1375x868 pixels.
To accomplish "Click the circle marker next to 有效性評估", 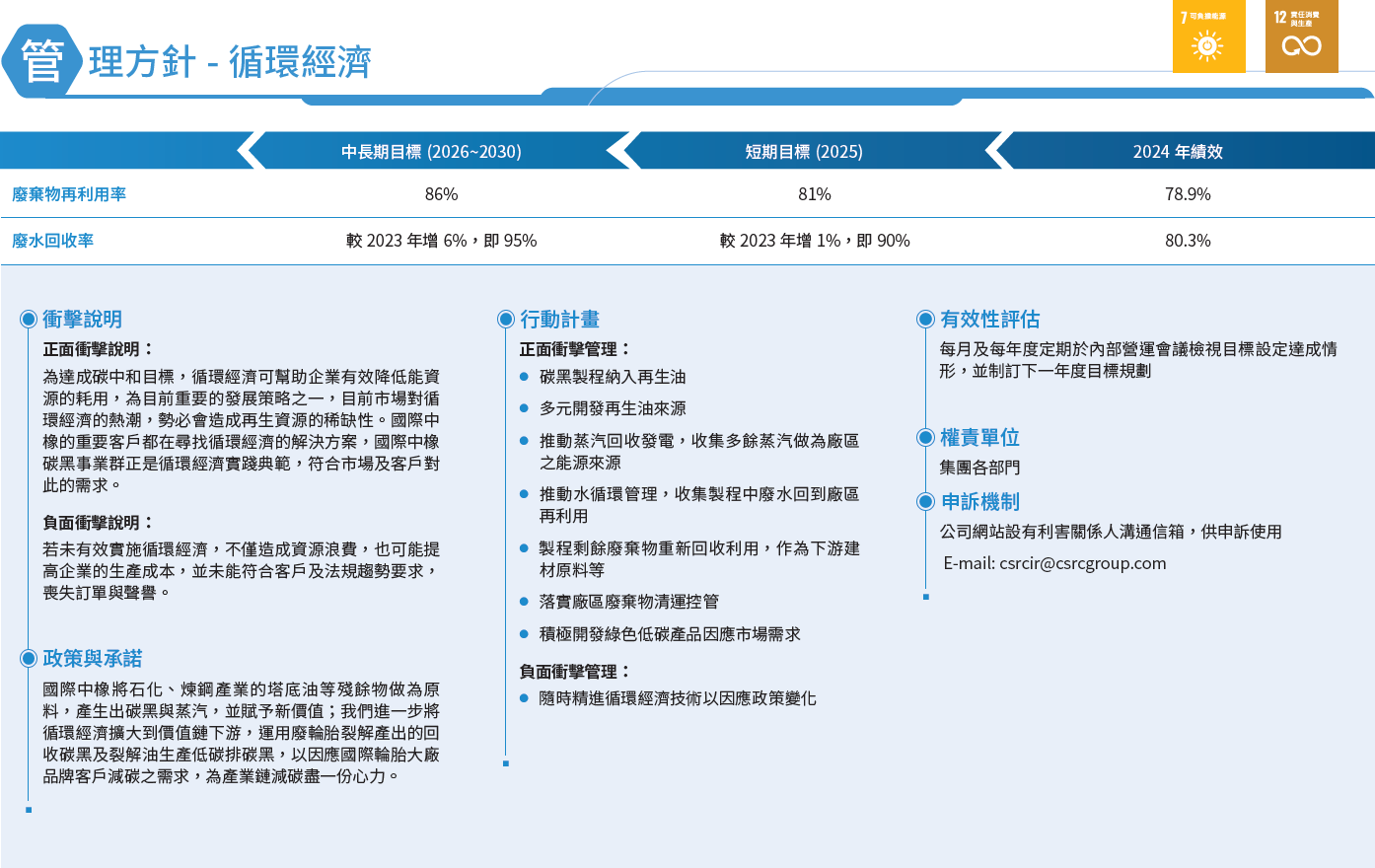I will click(925, 320).
